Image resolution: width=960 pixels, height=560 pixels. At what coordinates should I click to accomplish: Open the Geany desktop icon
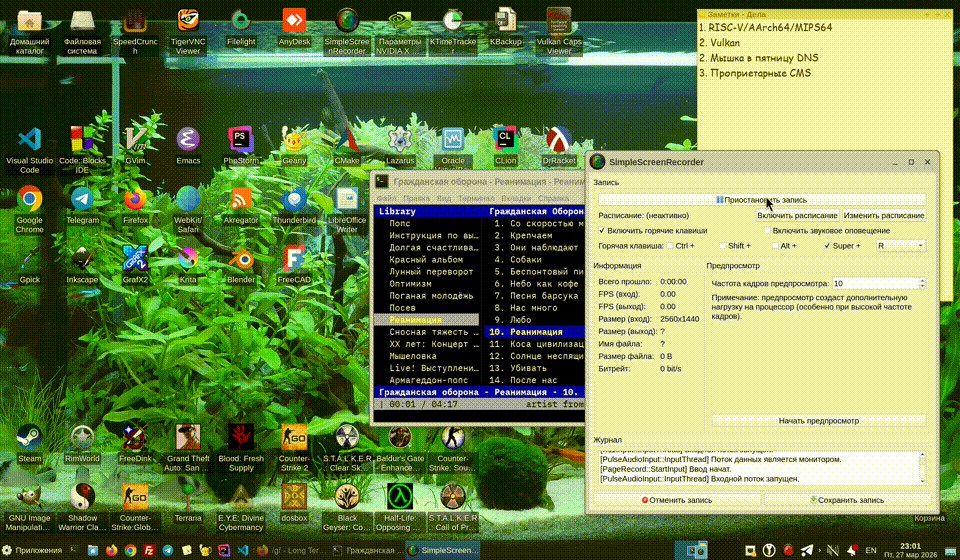click(294, 146)
